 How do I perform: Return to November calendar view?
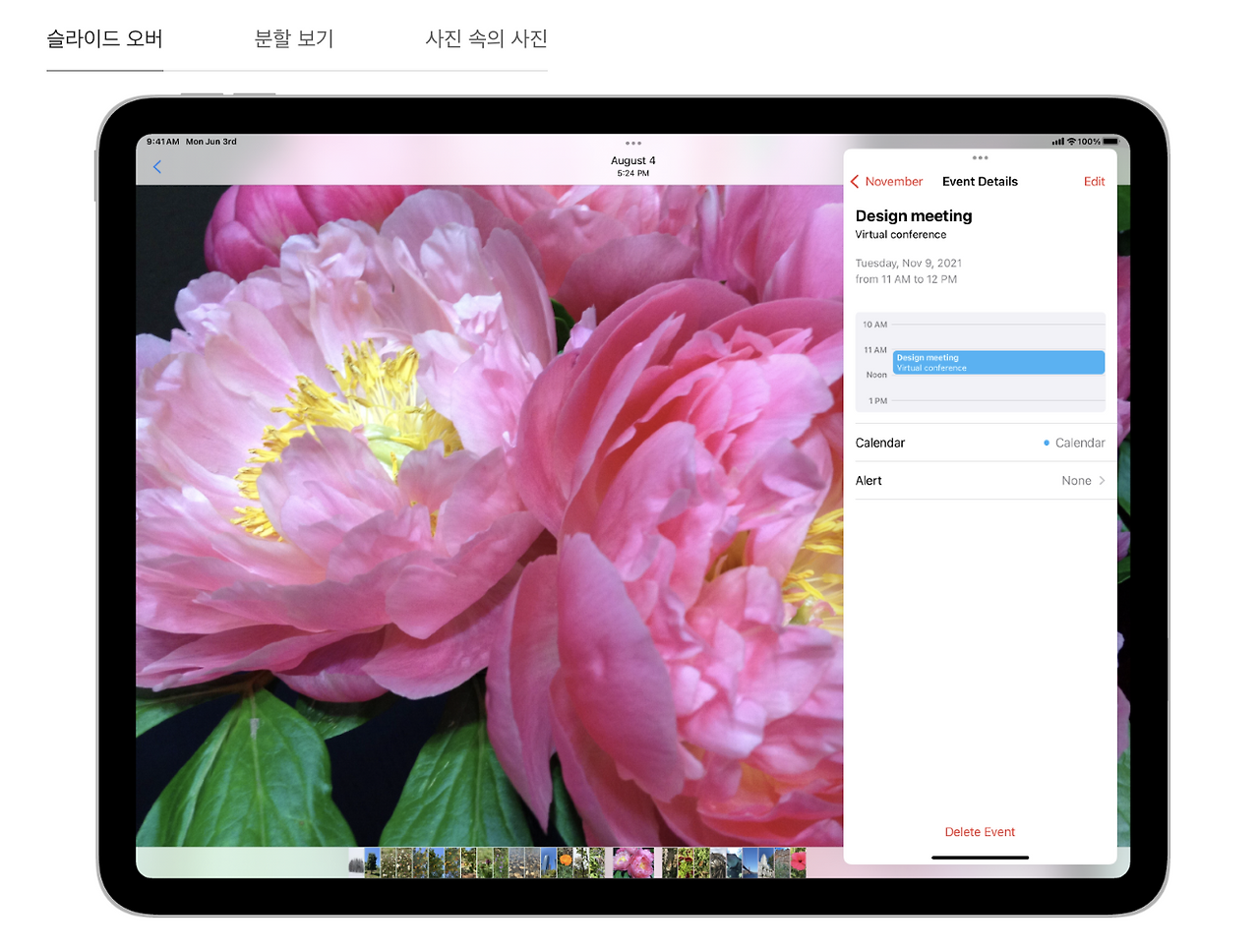click(x=886, y=182)
